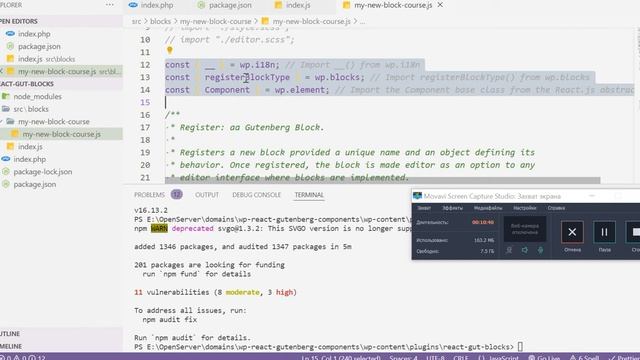Click the Problems count badge
The height and width of the screenshot is (360, 640).
point(176,195)
